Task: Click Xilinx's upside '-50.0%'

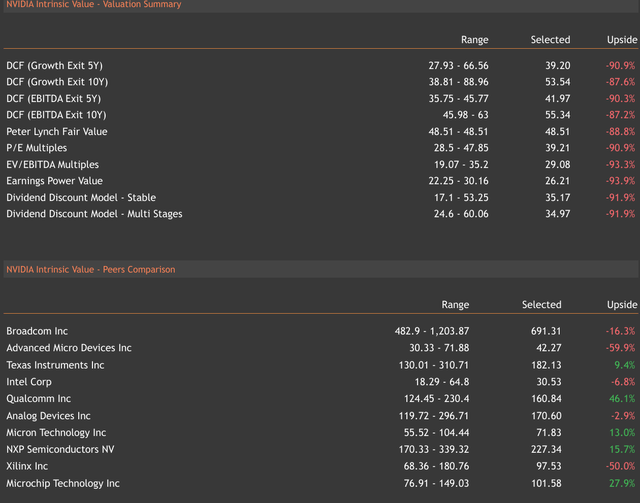Action: pos(620,466)
